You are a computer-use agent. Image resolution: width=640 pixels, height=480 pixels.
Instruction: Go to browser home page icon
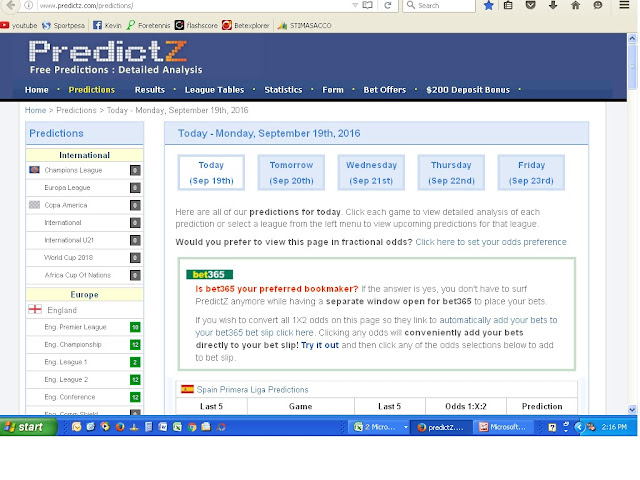(x=576, y=5)
